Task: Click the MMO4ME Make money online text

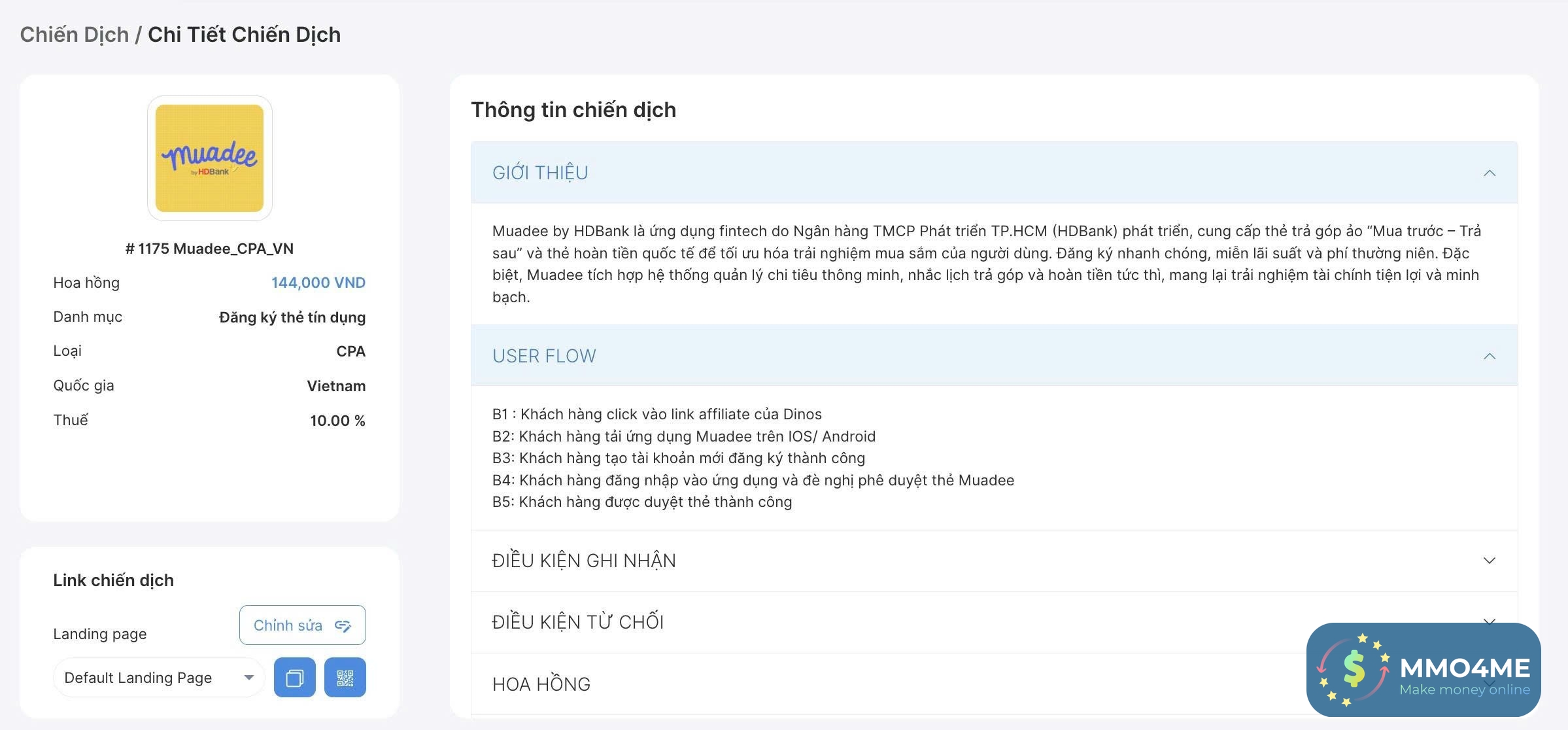Action: pos(1464,676)
